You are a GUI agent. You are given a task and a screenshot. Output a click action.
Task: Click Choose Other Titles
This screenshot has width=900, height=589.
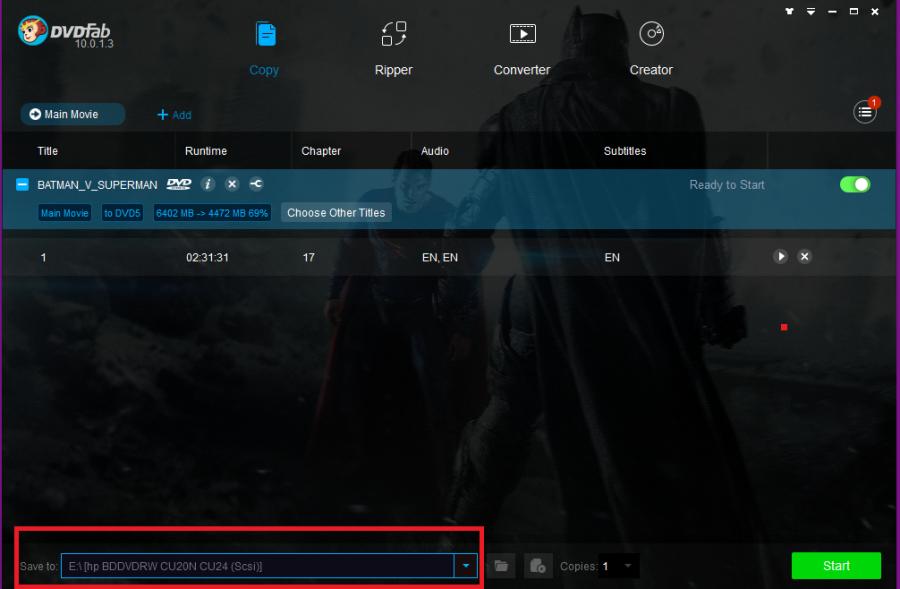pyautogui.click(x=336, y=212)
